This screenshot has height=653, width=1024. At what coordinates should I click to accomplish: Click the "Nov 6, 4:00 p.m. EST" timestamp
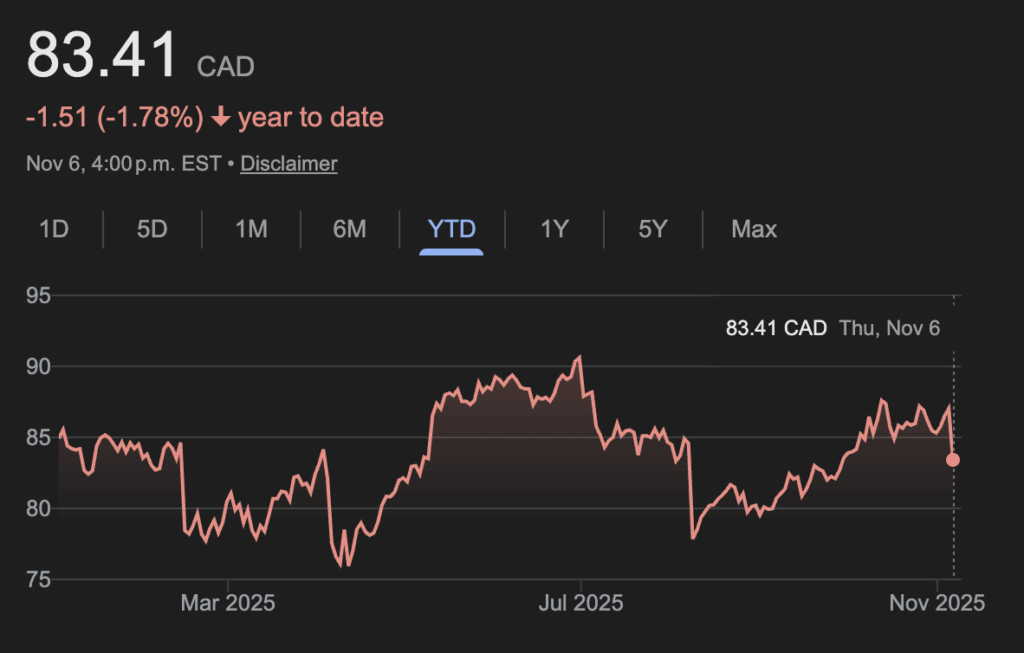coord(123,163)
